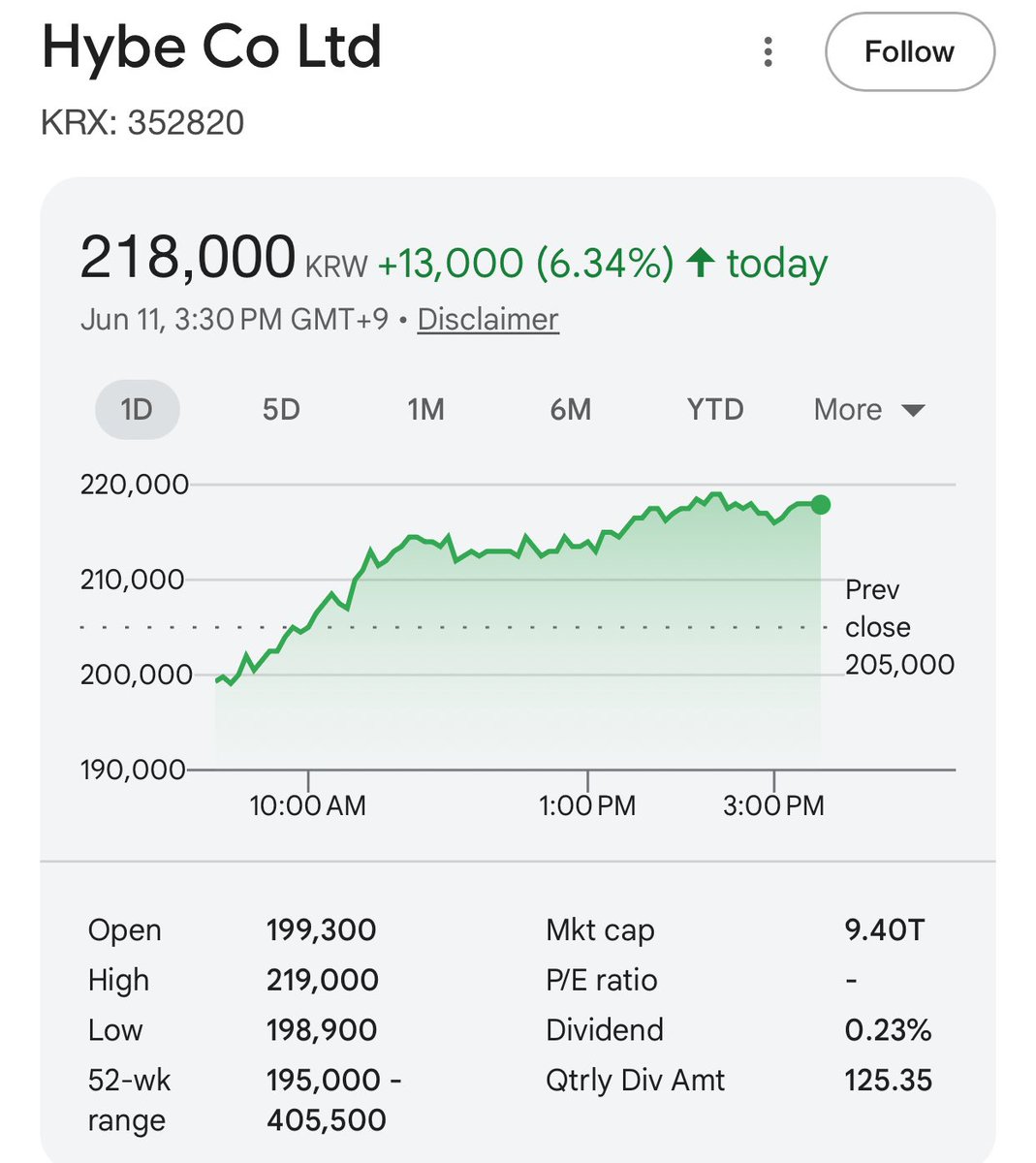Click the green end-point dot on chart
Screen dimensions: 1036x1163
pos(821,504)
